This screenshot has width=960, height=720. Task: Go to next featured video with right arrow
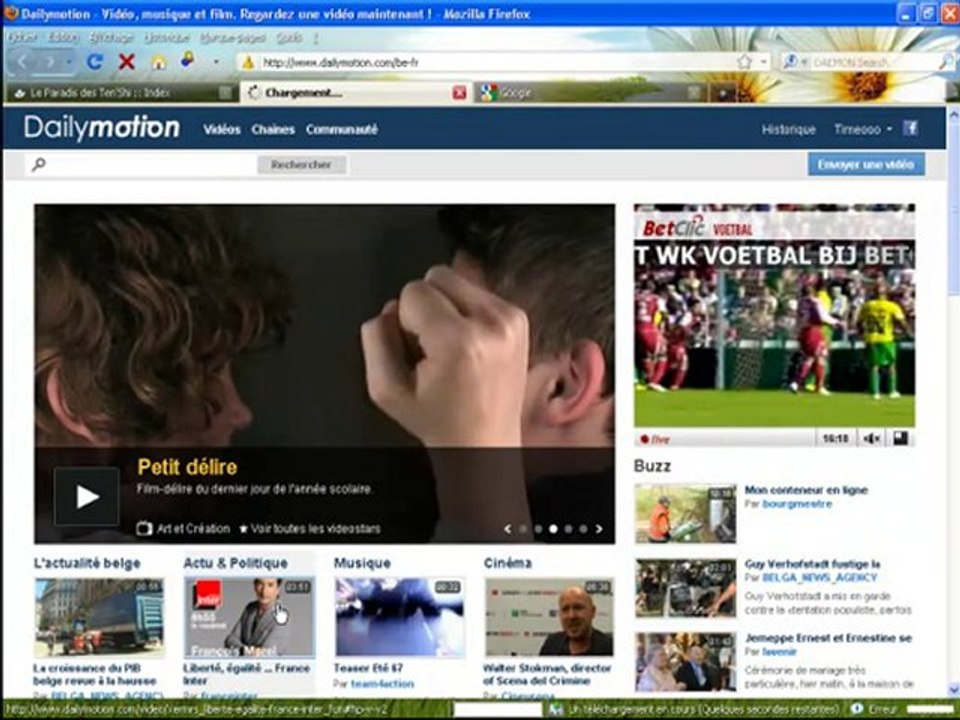[599, 529]
